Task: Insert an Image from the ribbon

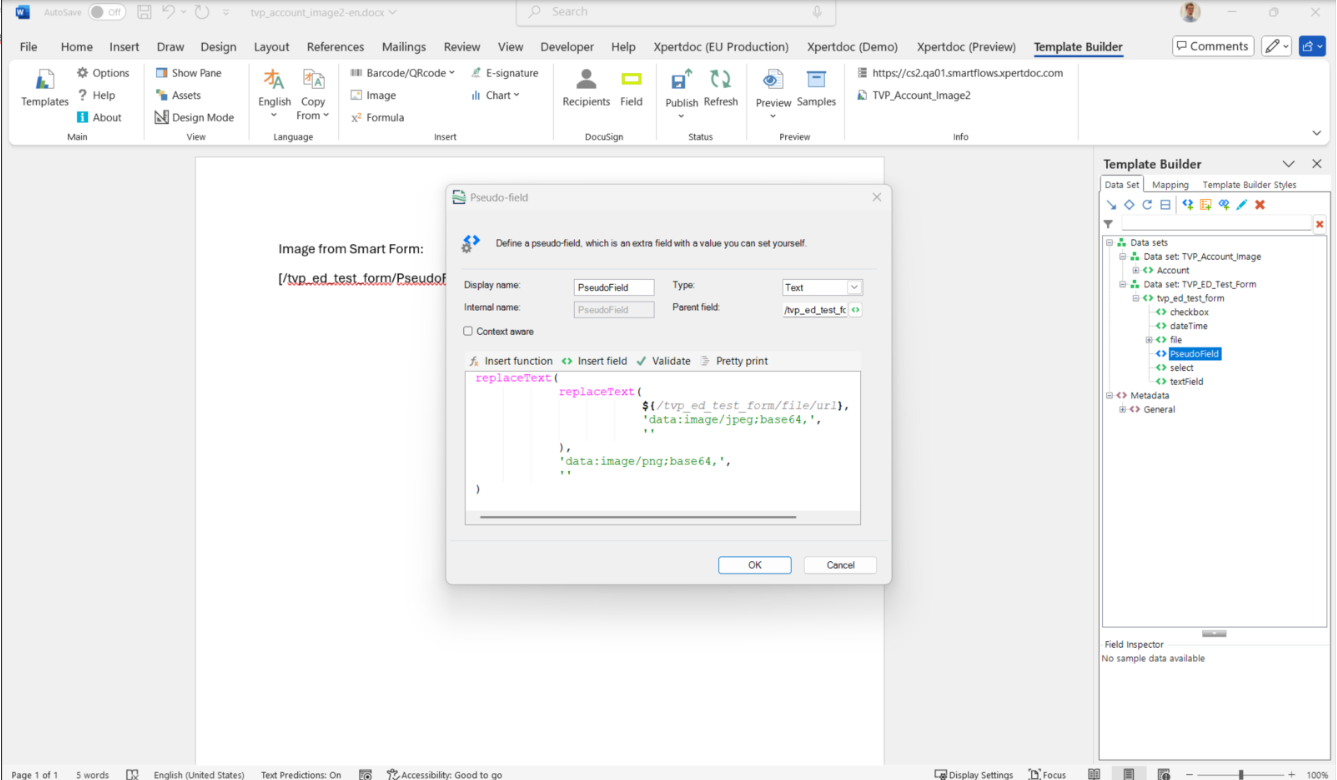Action: [x=373, y=95]
